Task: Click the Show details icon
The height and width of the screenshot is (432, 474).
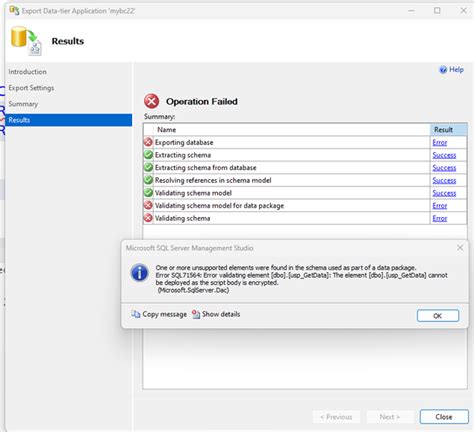Action: tap(196, 314)
